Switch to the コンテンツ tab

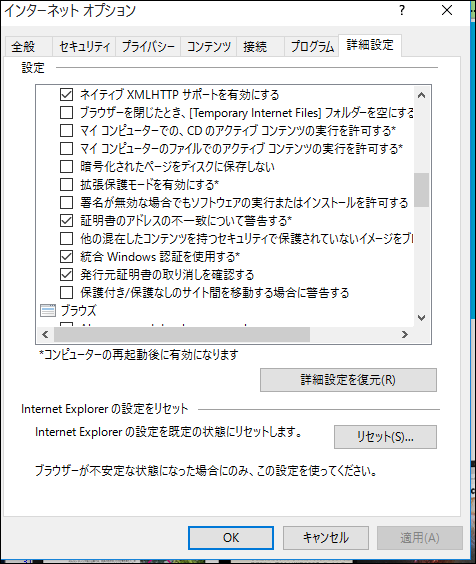click(x=208, y=47)
